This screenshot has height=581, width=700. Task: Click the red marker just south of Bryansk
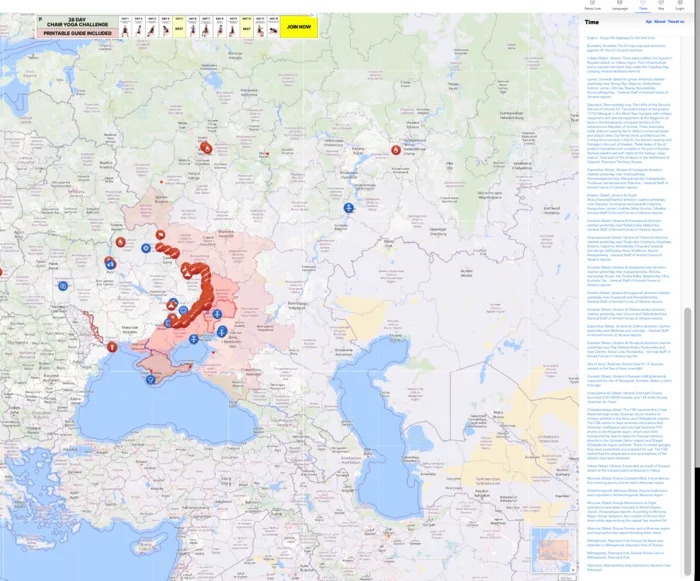point(160,234)
